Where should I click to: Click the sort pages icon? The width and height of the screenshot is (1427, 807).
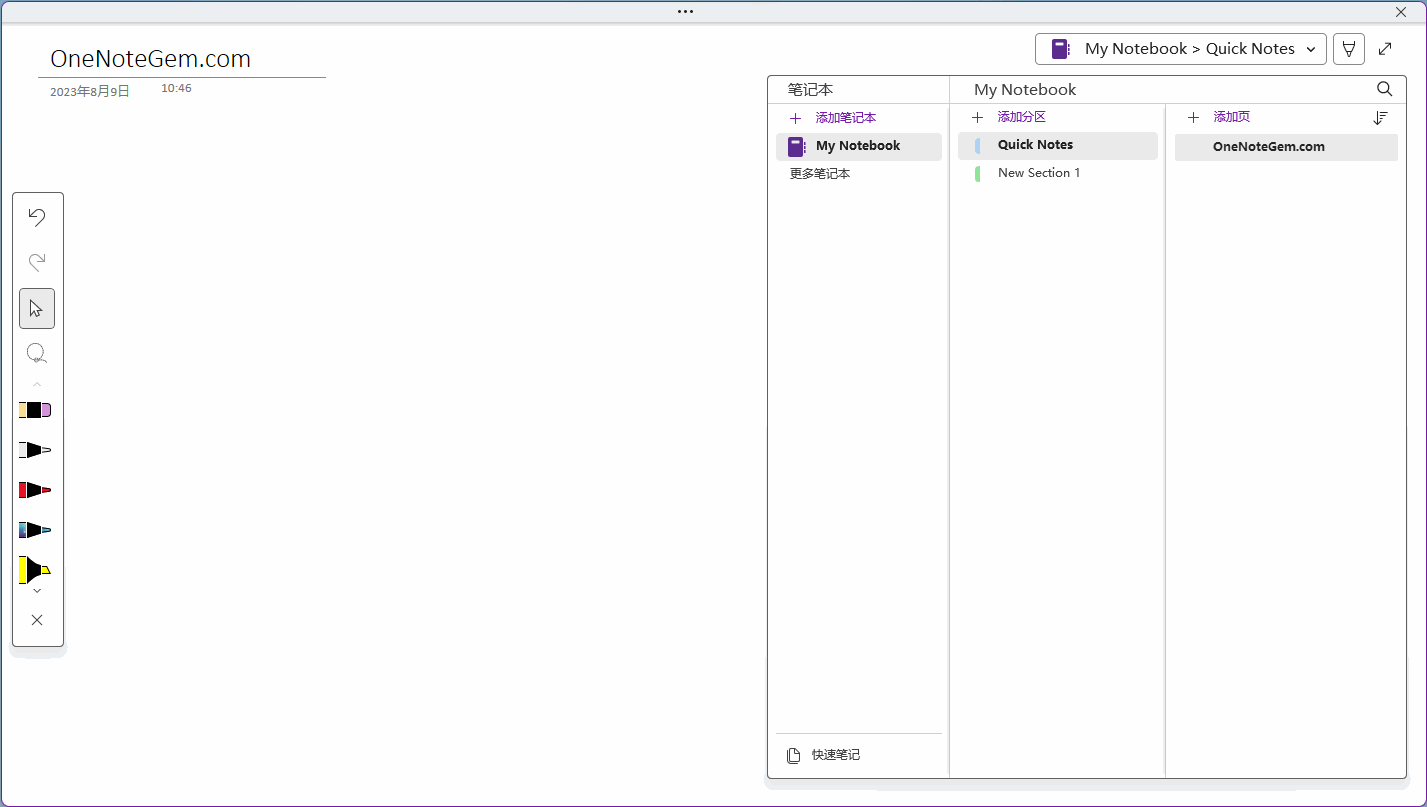pos(1380,118)
